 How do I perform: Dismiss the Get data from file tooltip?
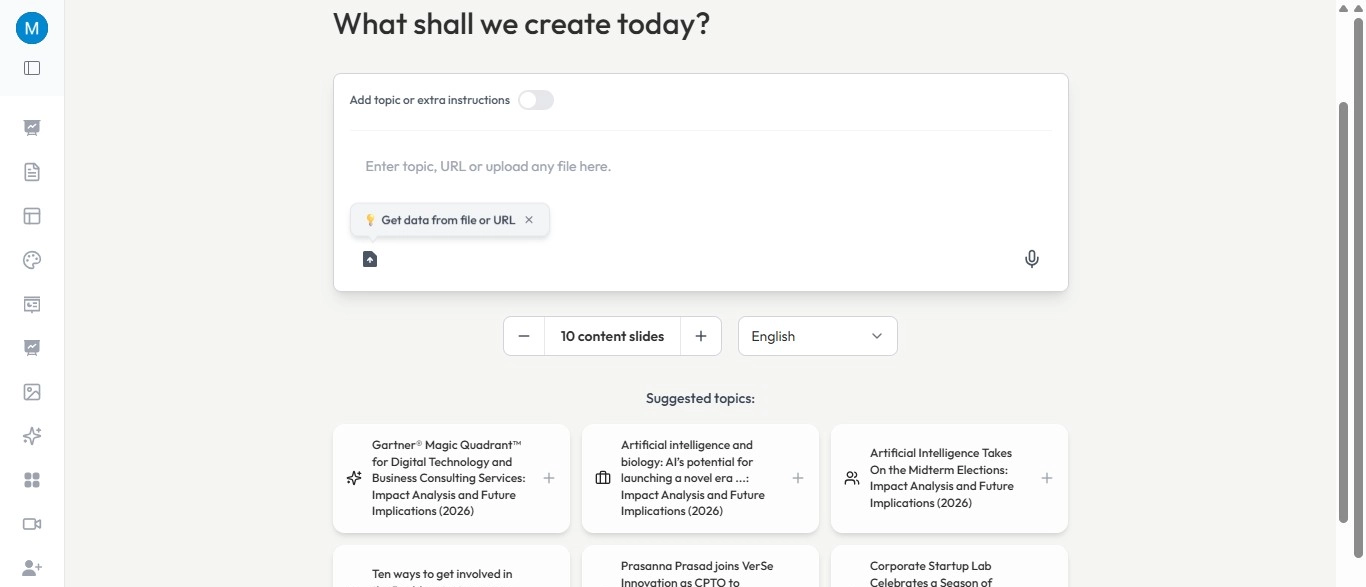pyautogui.click(x=529, y=220)
